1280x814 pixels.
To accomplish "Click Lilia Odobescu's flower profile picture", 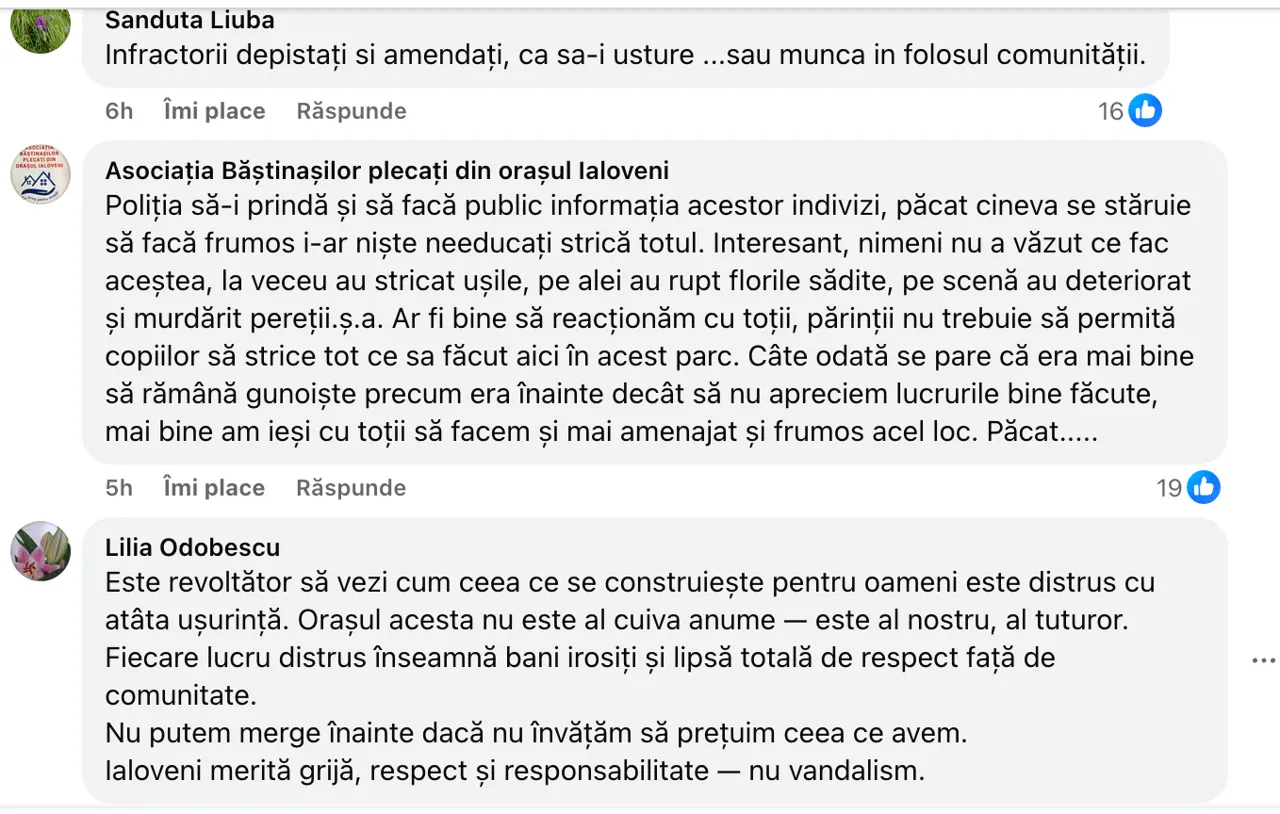I will coord(40,551).
